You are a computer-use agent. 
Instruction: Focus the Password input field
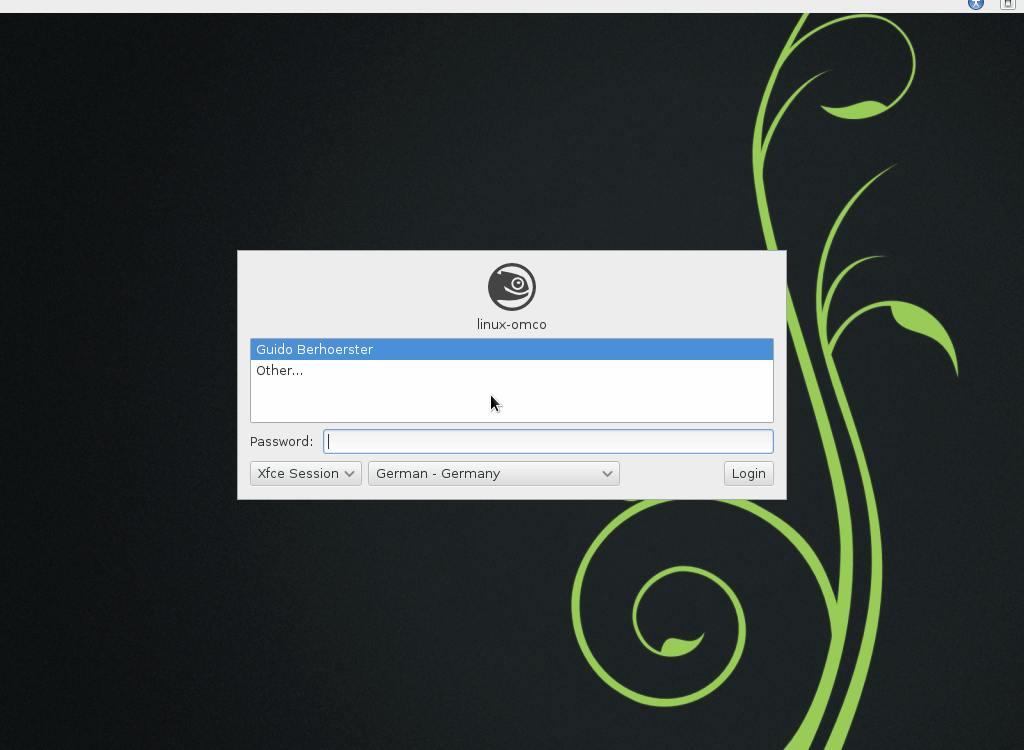coord(548,441)
